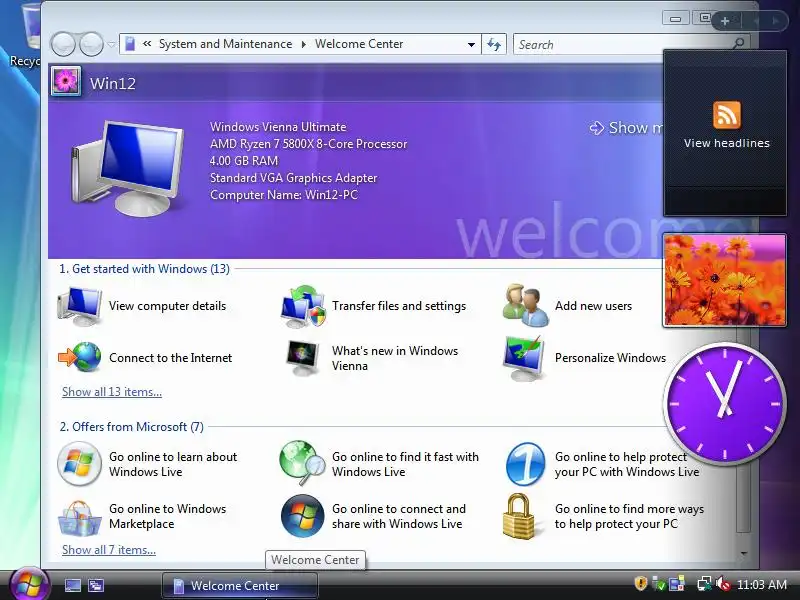Open the security shield tray icon
The height and width of the screenshot is (600, 800).
point(641,584)
